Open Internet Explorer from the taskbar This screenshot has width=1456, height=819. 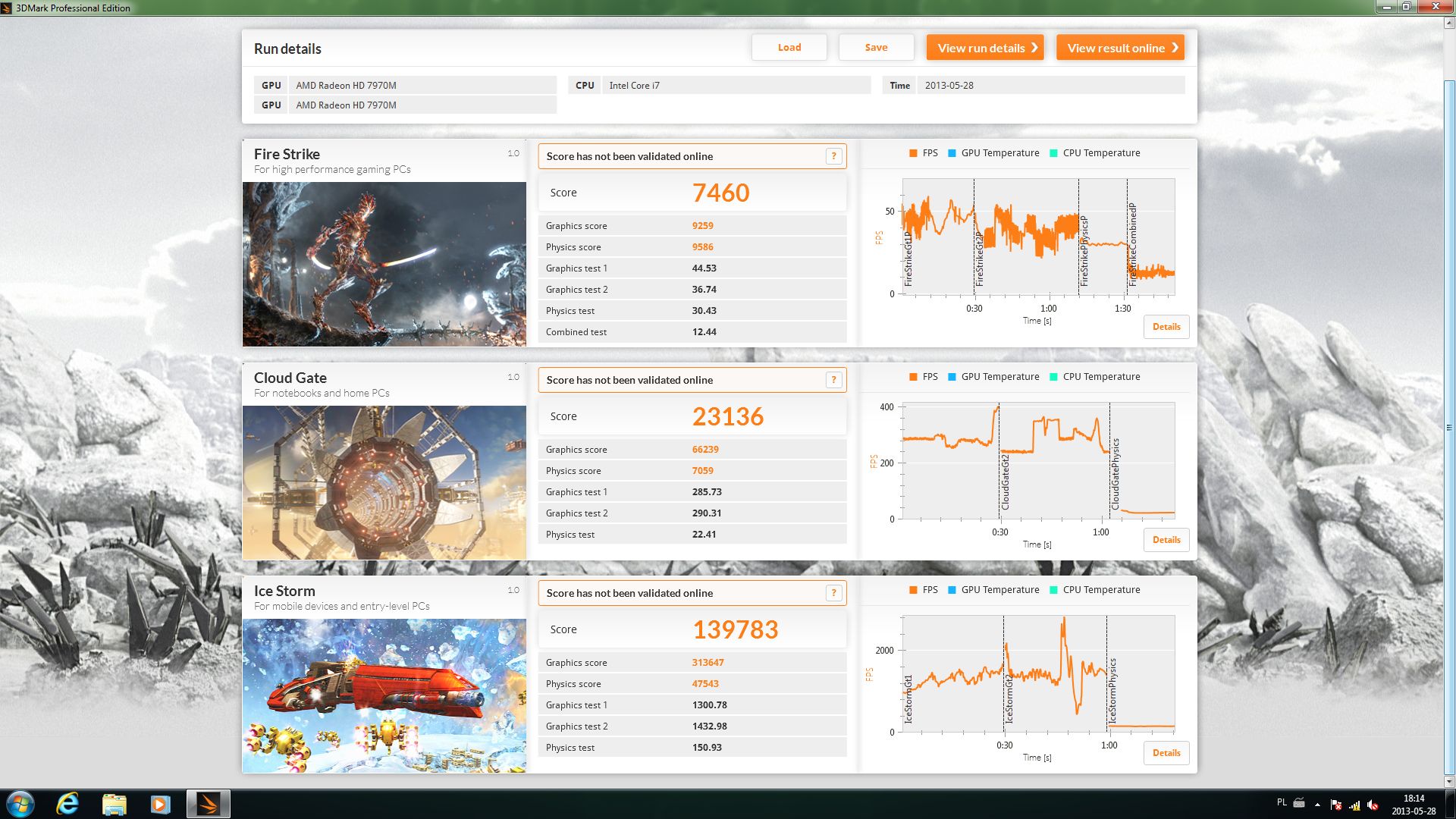(x=67, y=804)
